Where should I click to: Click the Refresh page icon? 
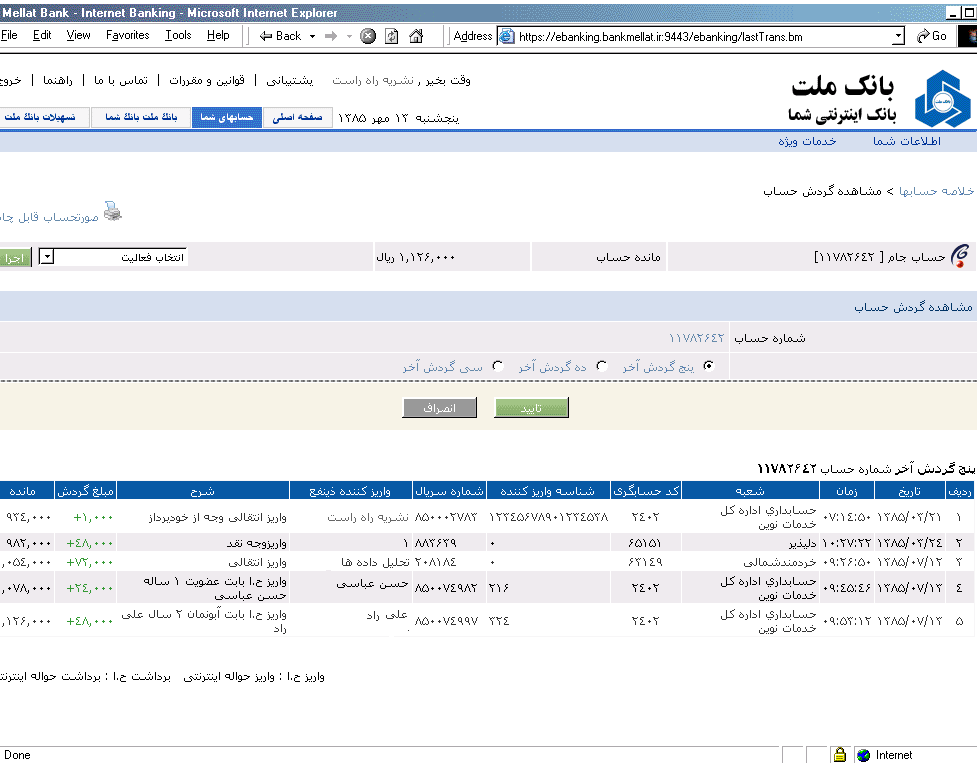(x=392, y=36)
